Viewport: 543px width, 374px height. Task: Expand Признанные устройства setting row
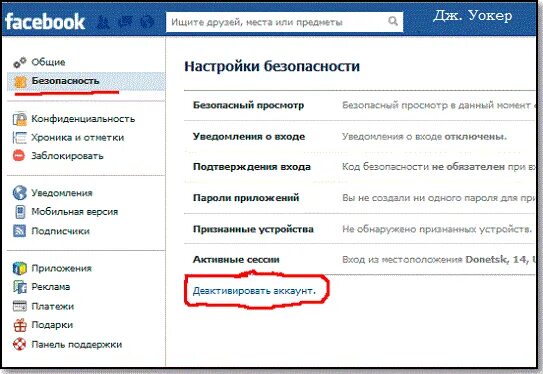(x=360, y=229)
